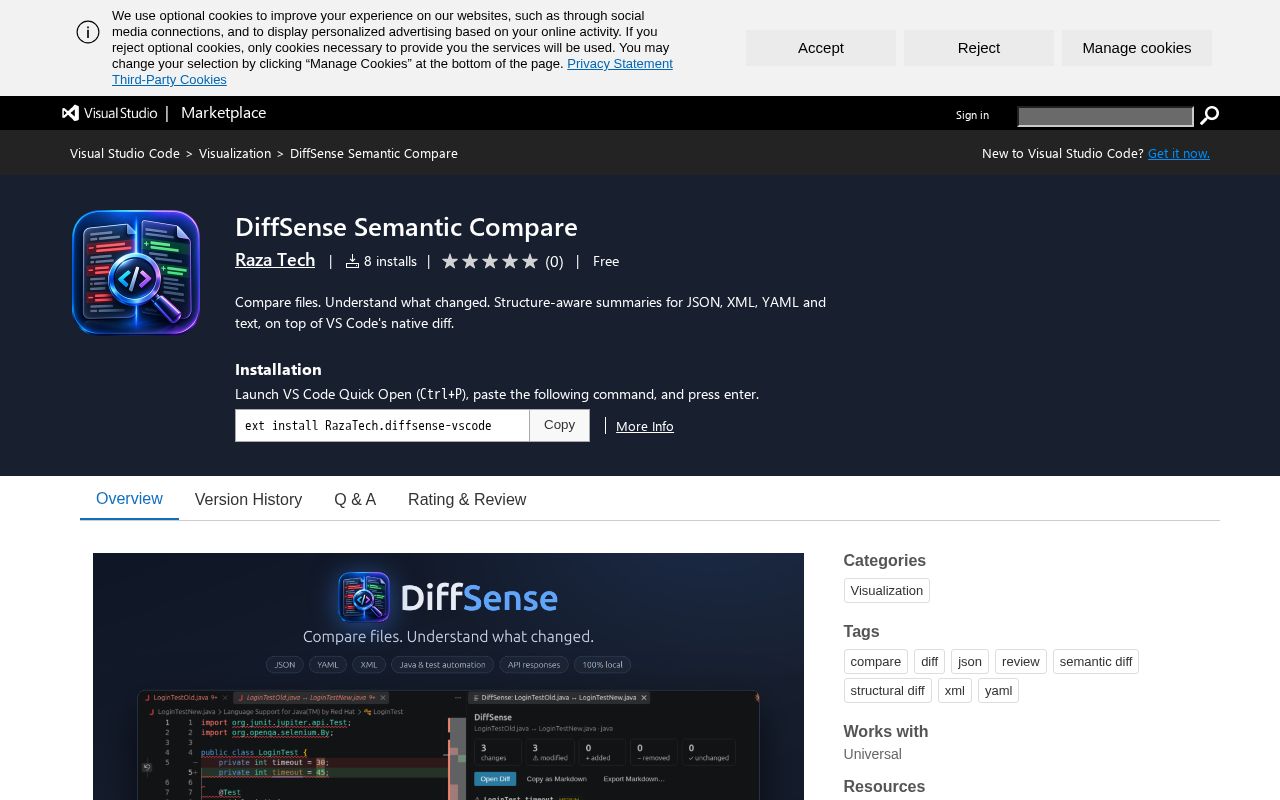1280x800 pixels.
Task: Open Raza Tech publisher page
Action: tap(275, 260)
